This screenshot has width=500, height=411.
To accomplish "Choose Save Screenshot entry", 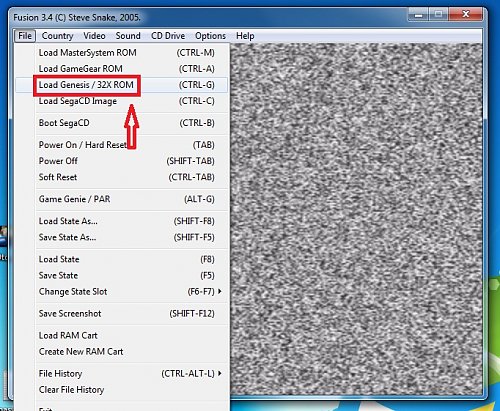I will 122,314.
